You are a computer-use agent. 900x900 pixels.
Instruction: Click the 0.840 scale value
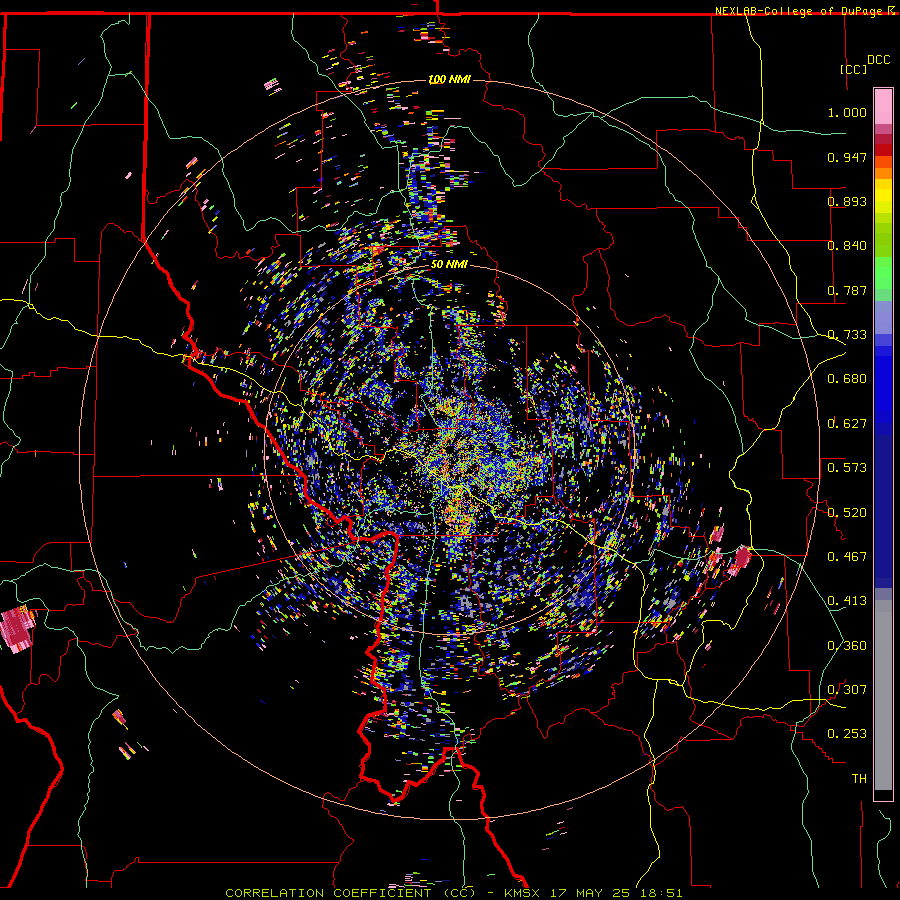coord(847,246)
